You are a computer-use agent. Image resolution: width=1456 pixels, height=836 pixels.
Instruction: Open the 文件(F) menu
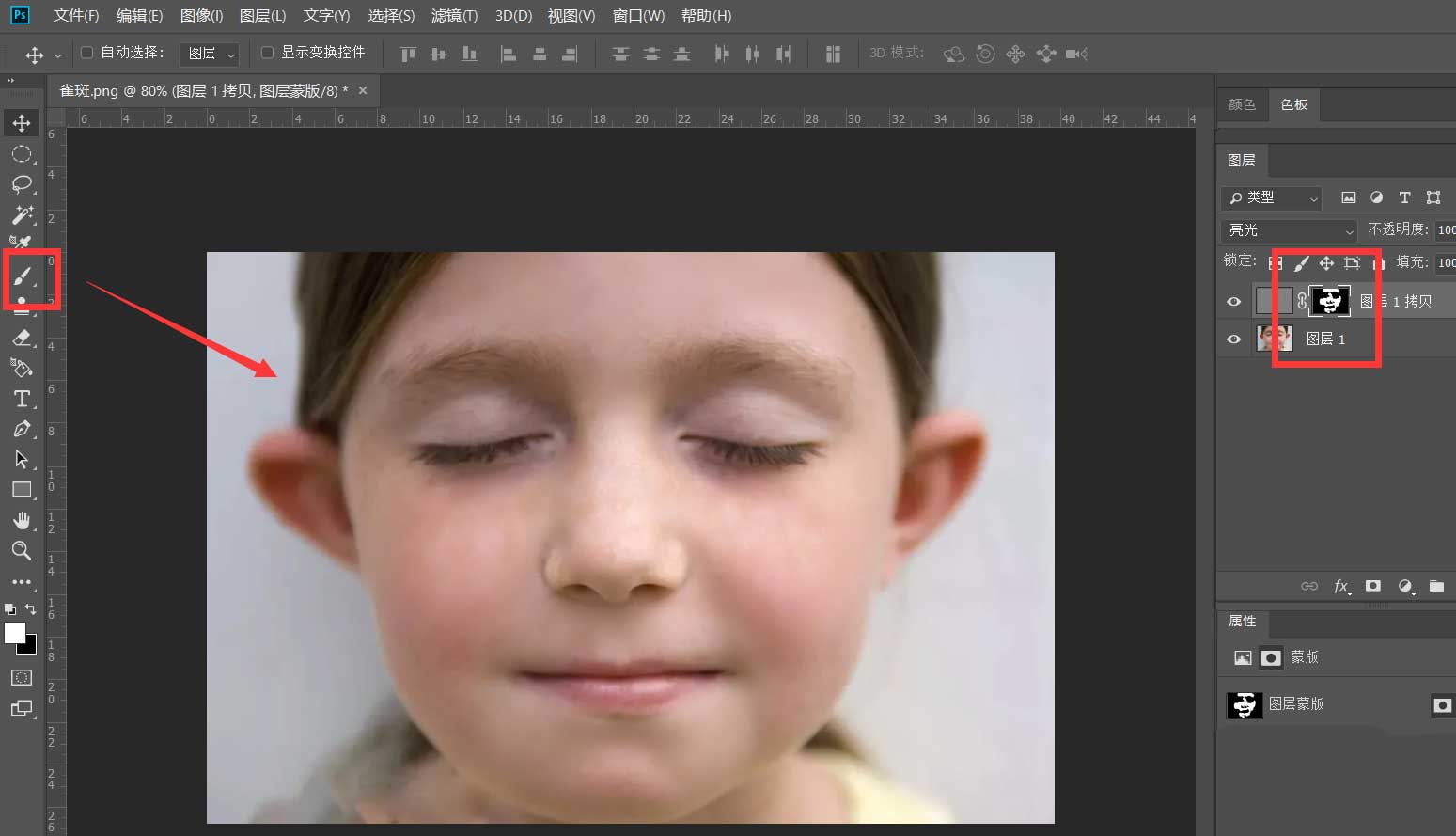point(76,16)
